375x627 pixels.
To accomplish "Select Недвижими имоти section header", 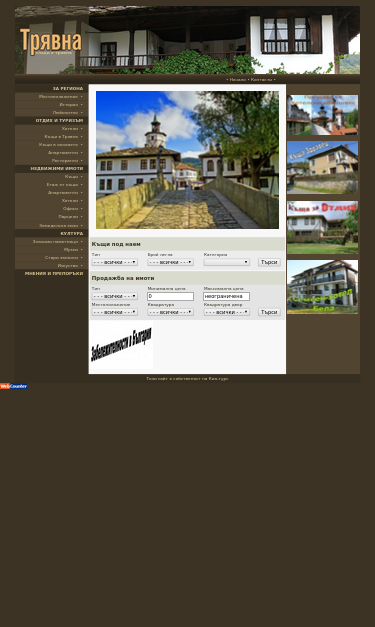I will pos(57,168).
